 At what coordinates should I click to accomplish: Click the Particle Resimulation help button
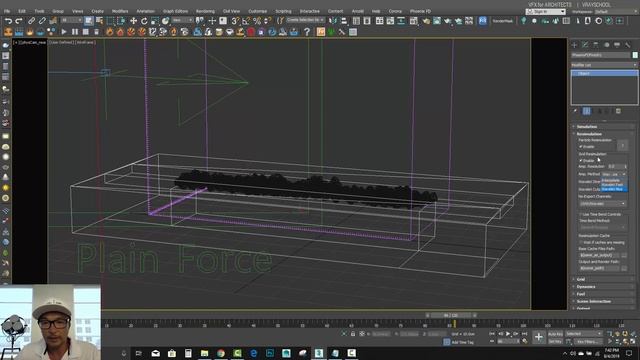click(x=622, y=146)
